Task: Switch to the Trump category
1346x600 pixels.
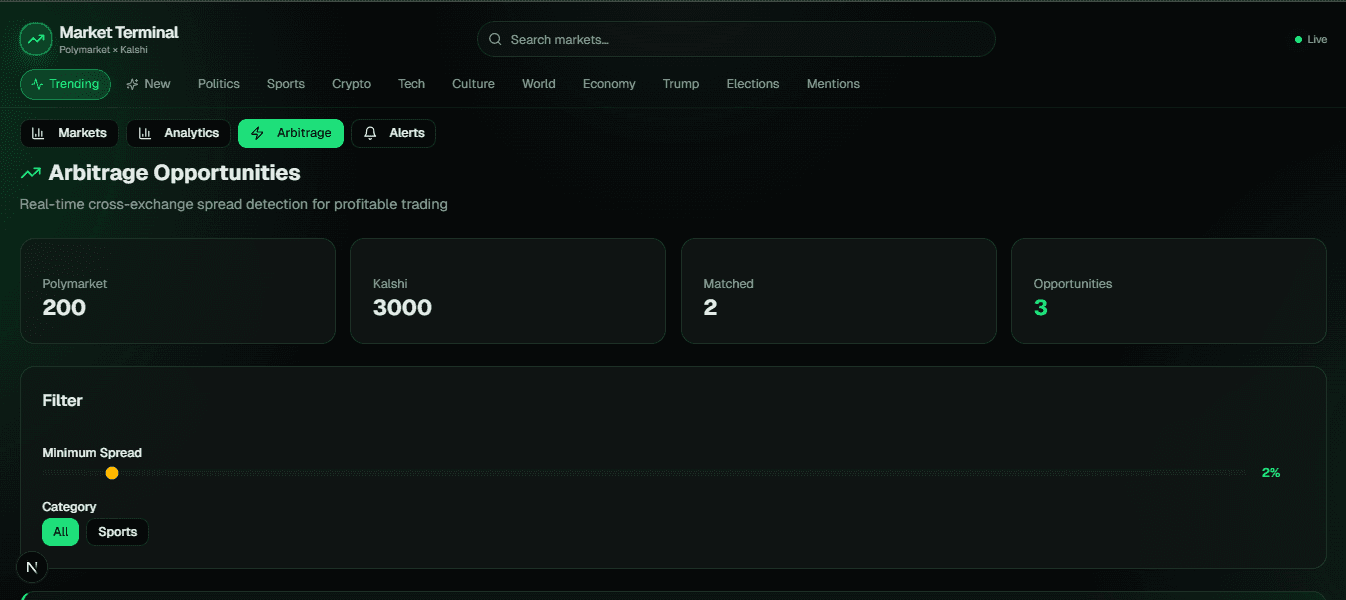Action: tap(681, 84)
